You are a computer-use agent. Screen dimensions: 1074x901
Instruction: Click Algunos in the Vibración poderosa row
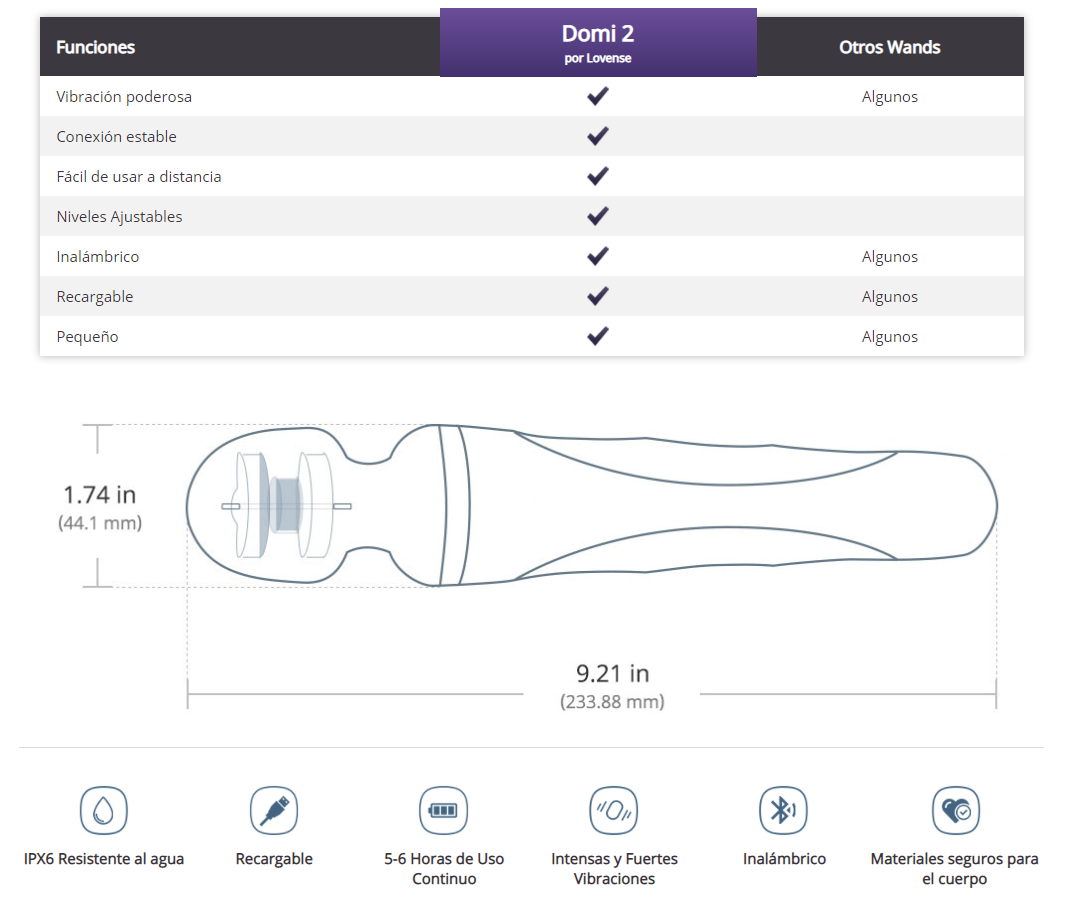click(x=889, y=97)
